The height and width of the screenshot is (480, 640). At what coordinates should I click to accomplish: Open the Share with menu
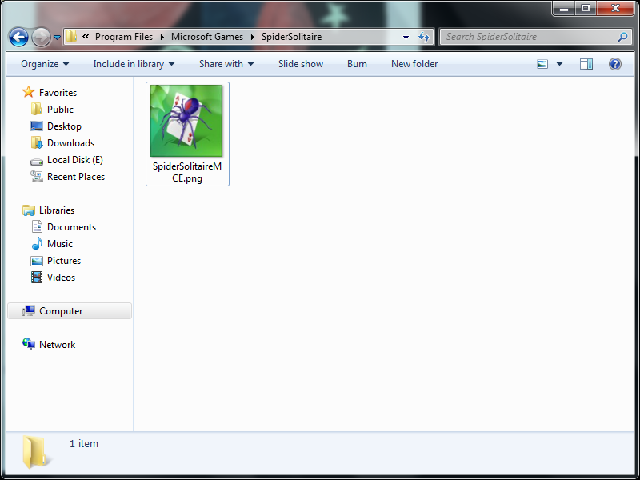point(226,64)
